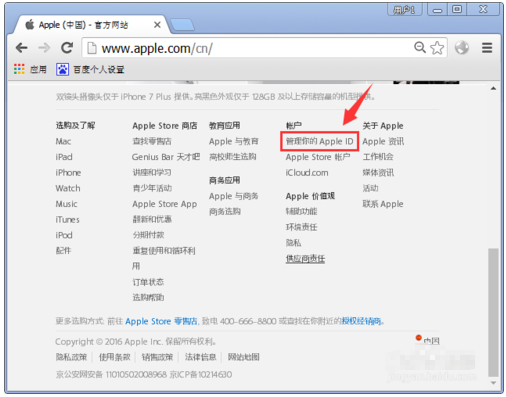The height and width of the screenshot is (397, 506).
Task: Click the 京ICP备10214630 registration text
Action: 201,375
